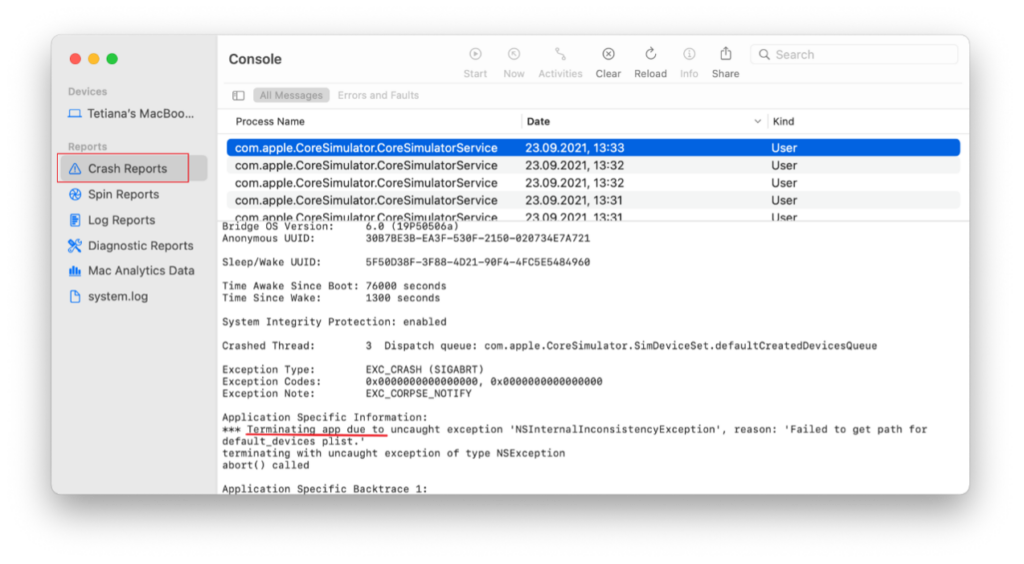Open the Activities toolbar icon
The width and height of the screenshot is (1024, 564).
tap(560, 54)
